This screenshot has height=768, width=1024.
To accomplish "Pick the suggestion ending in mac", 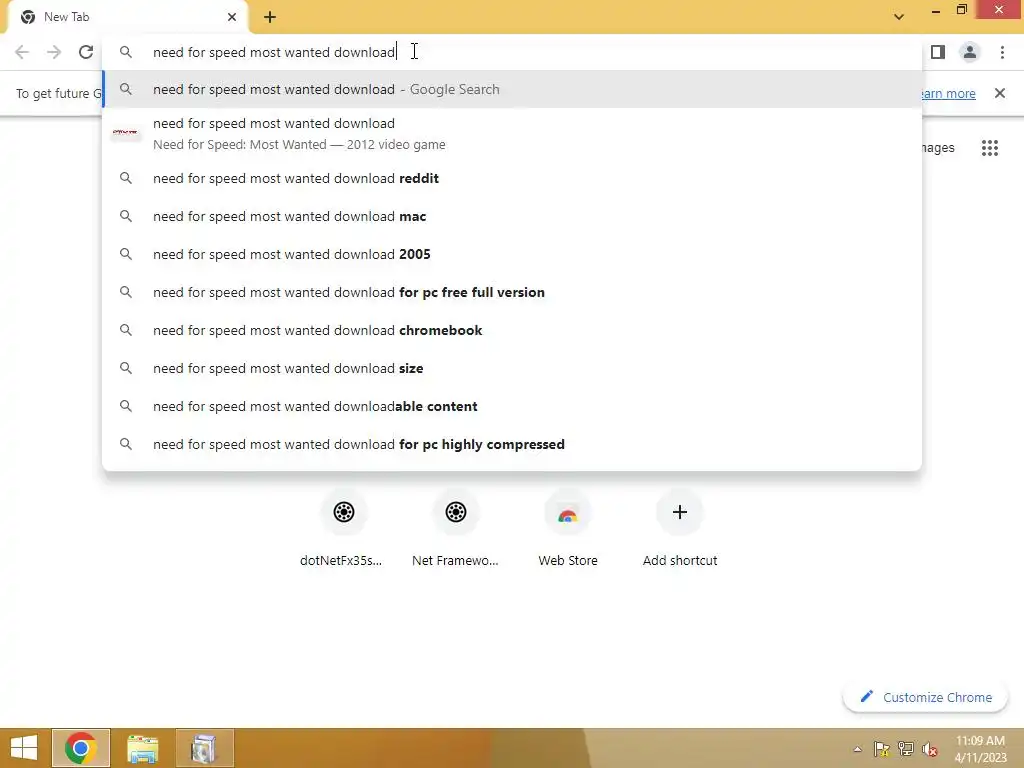I will pyautogui.click(x=512, y=216).
